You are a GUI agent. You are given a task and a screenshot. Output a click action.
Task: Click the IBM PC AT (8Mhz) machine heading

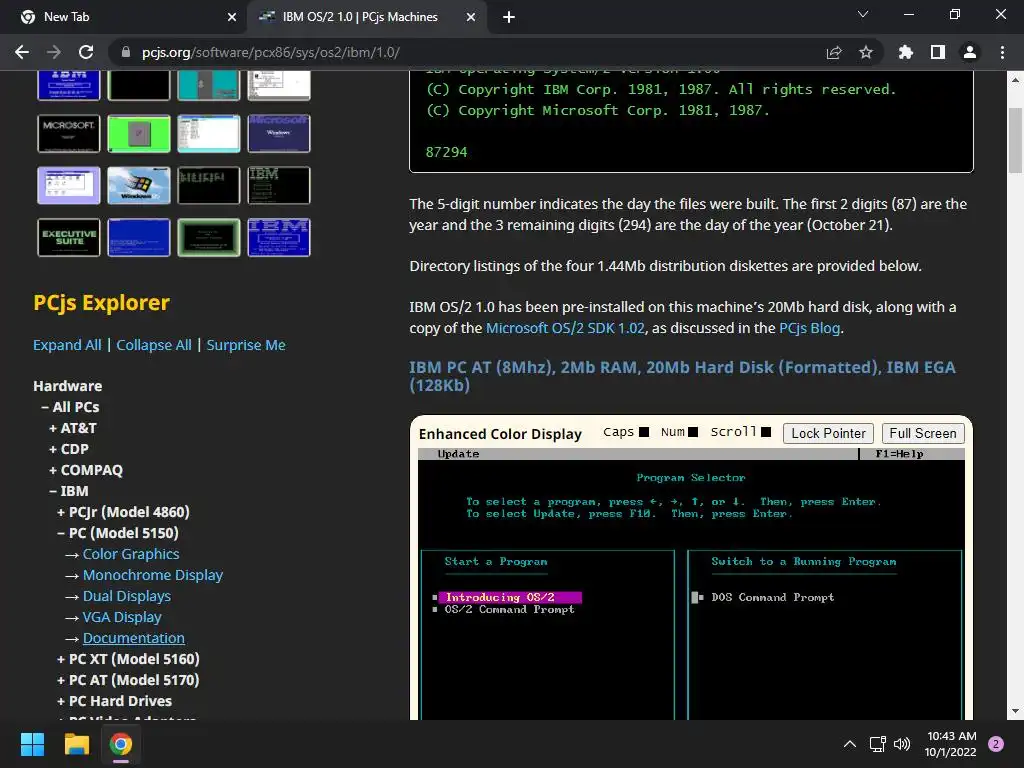[x=682, y=376]
